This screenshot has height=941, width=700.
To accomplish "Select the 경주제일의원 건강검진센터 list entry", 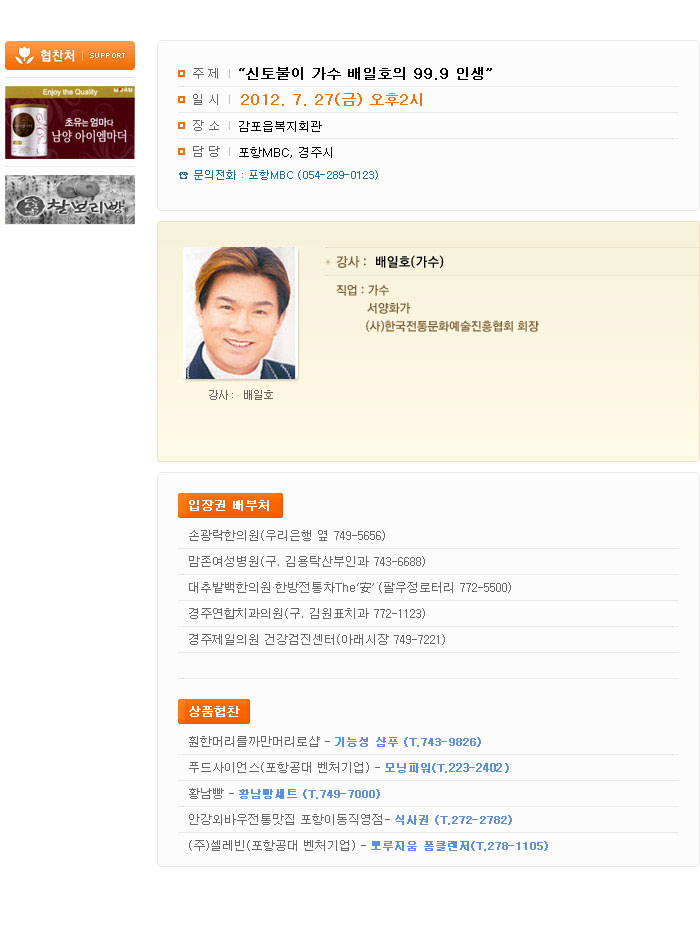I will click(317, 640).
